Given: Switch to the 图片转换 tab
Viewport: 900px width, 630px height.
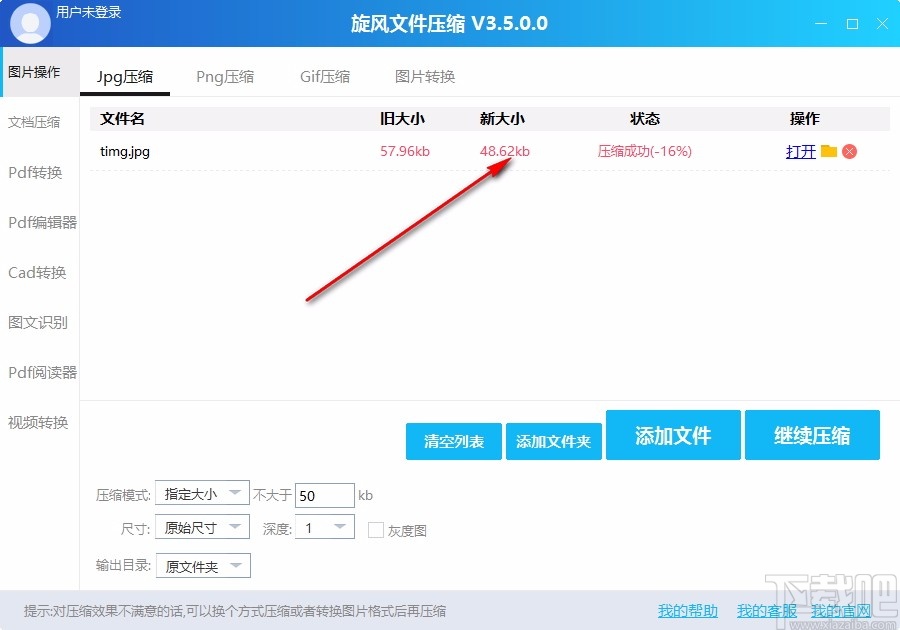Looking at the screenshot, I should pyautogui.click(x=425, y=75).
